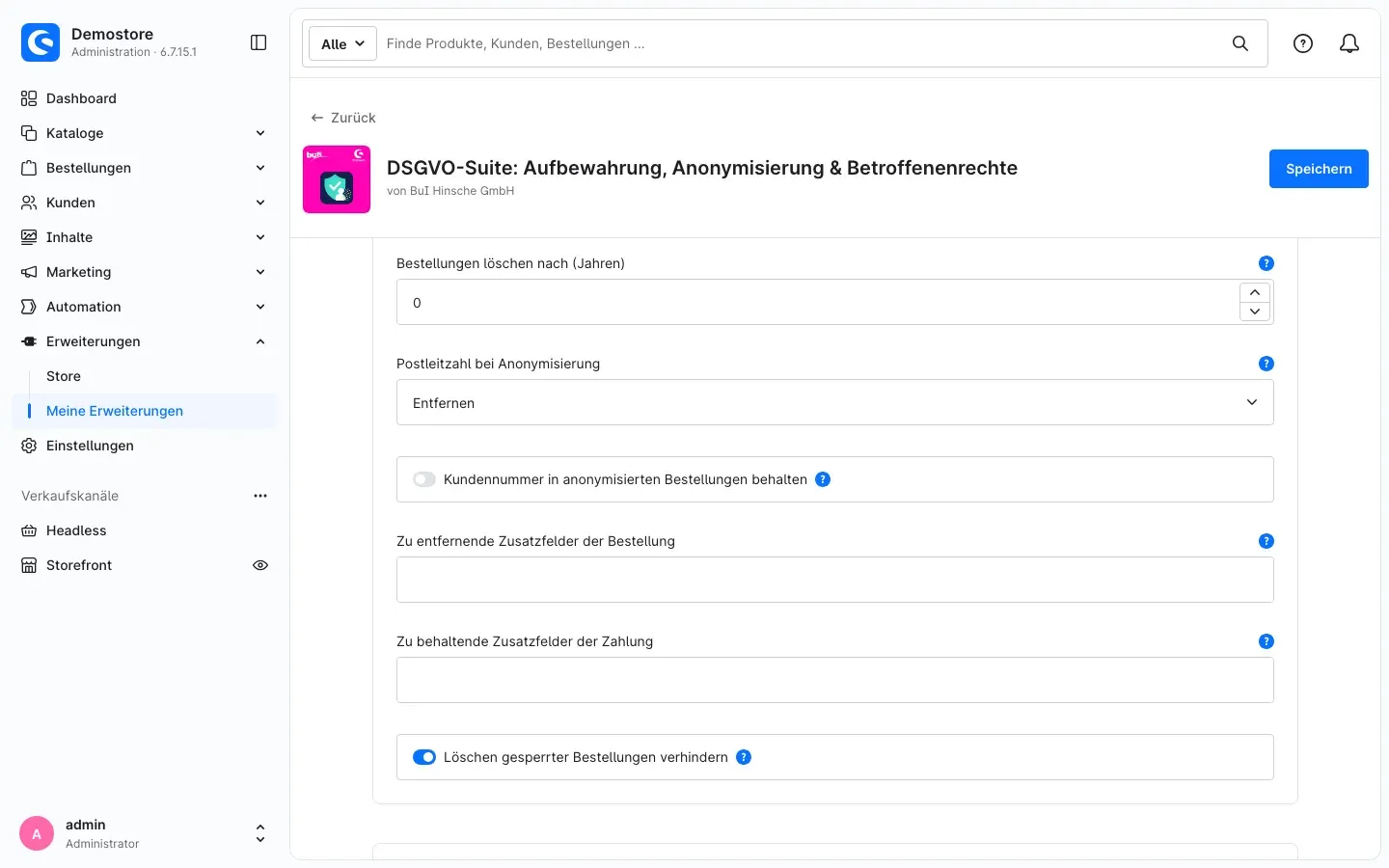Open the notifications bell
The width and height of the screenshot is (1389, 868).
pos(1349,43)
